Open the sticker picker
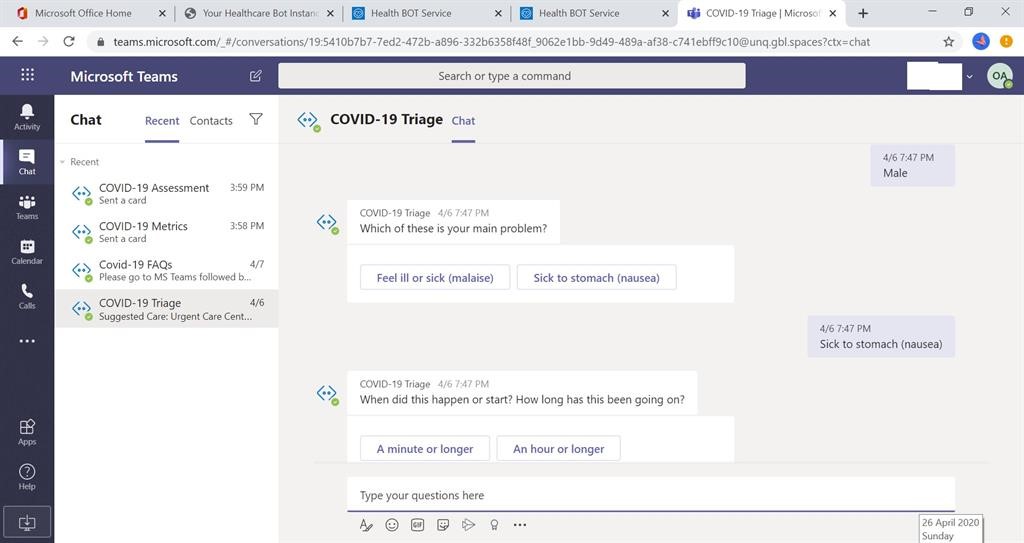Screen dimensions: 1024x543 click(x=443, y=525)
